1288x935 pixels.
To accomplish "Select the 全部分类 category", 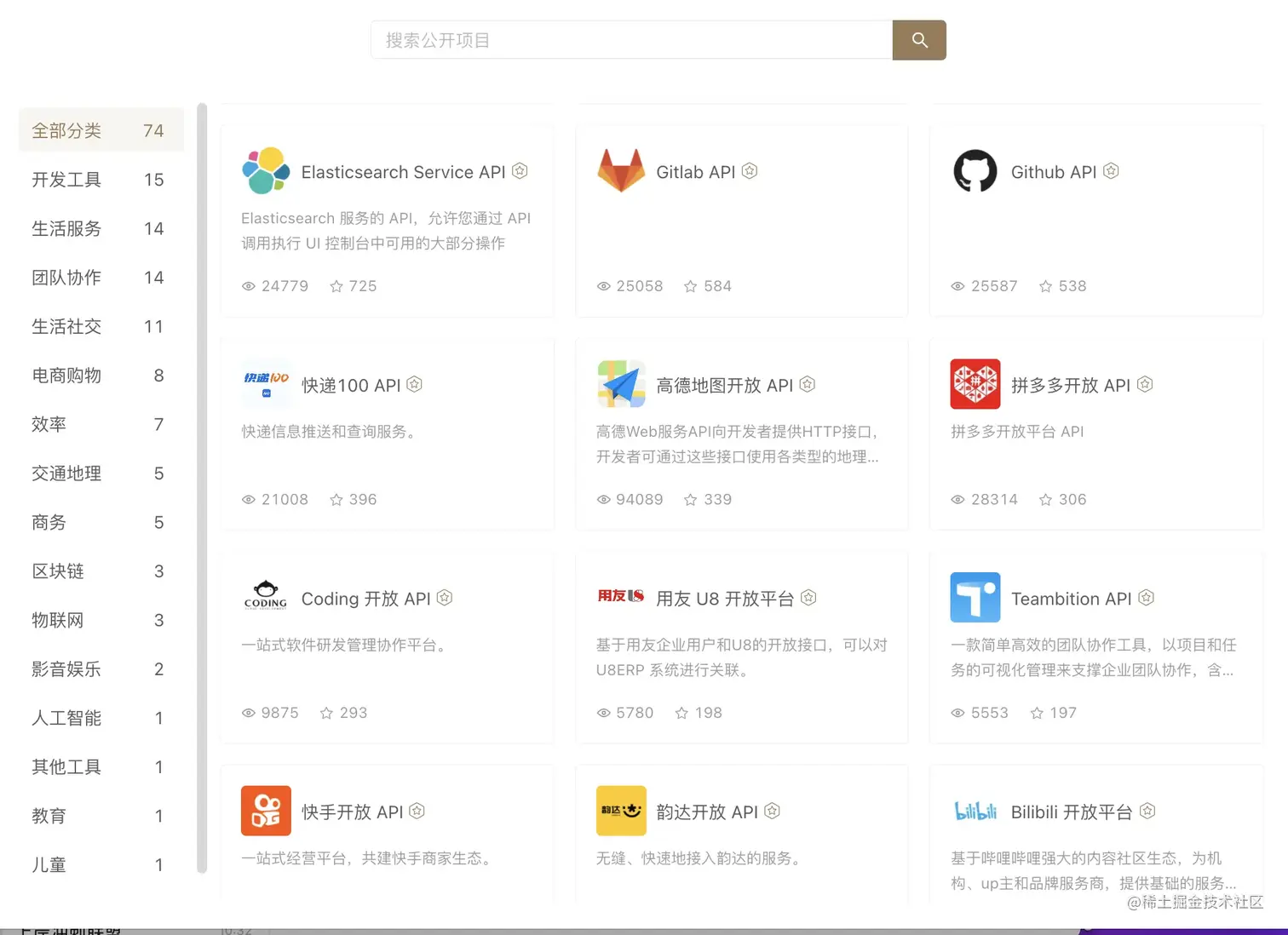I will (101, 130).
